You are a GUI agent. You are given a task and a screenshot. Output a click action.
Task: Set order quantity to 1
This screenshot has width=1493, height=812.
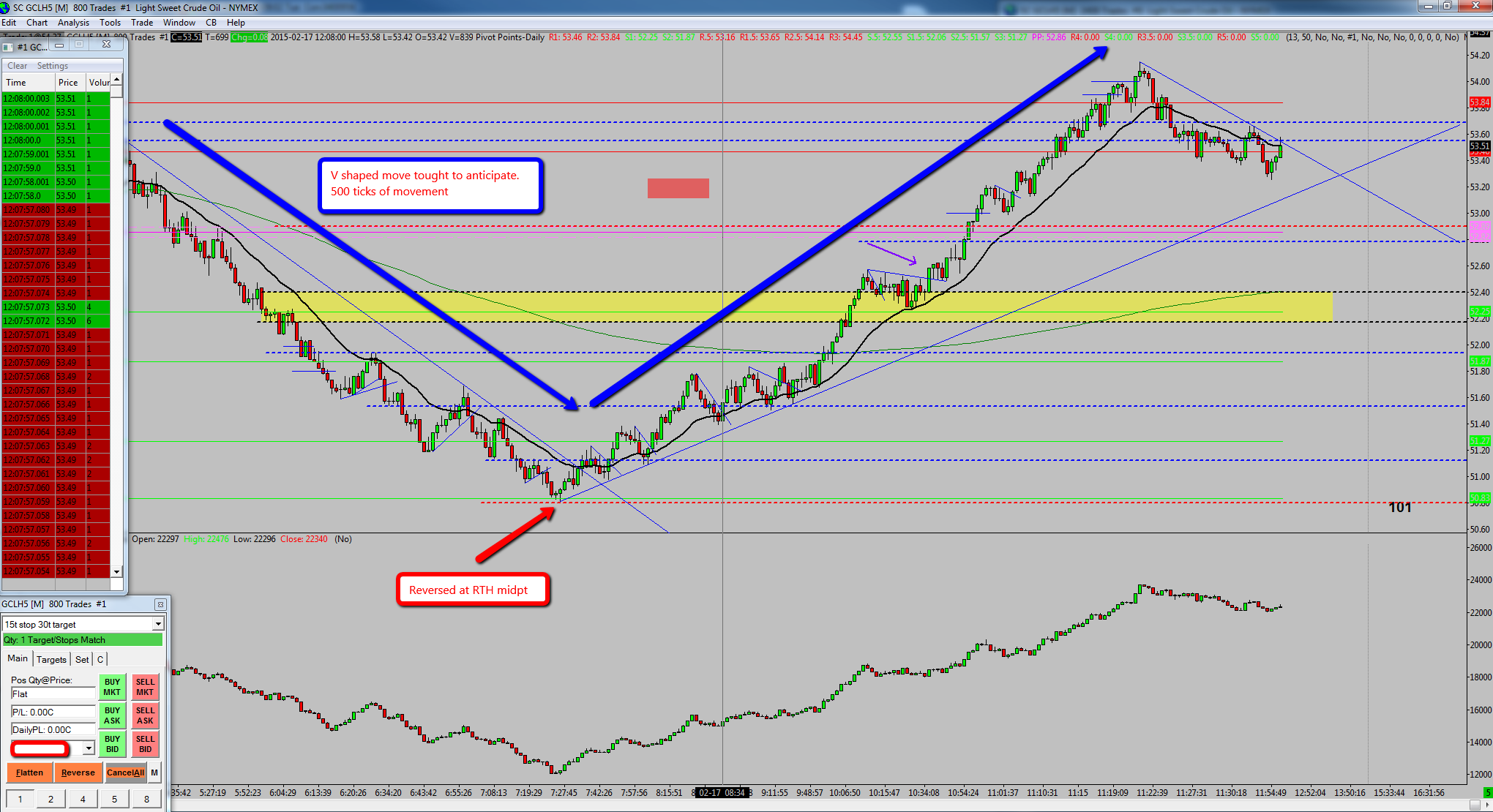[x=20, y=799]
